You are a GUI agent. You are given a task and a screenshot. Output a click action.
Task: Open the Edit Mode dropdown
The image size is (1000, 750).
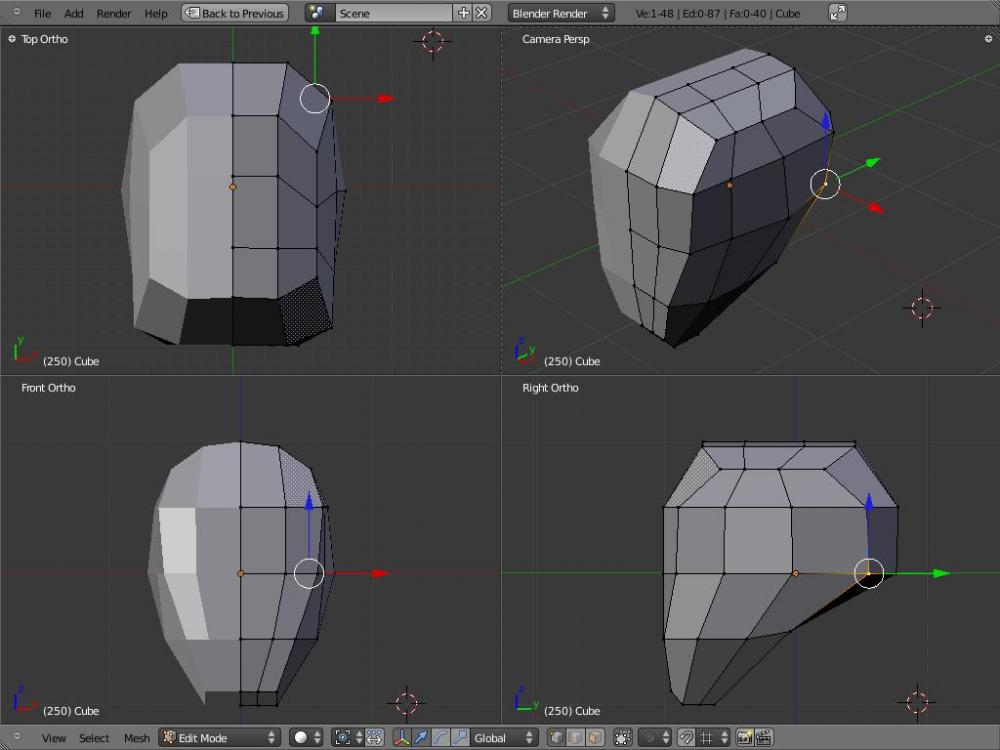pos(220,738)
